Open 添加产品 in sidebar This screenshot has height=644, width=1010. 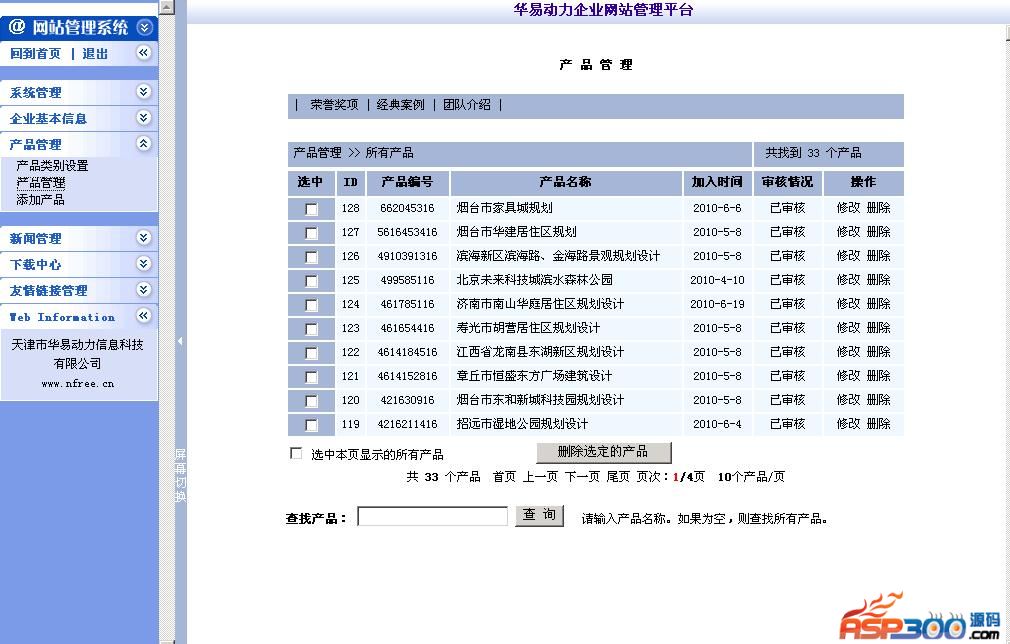41,200
